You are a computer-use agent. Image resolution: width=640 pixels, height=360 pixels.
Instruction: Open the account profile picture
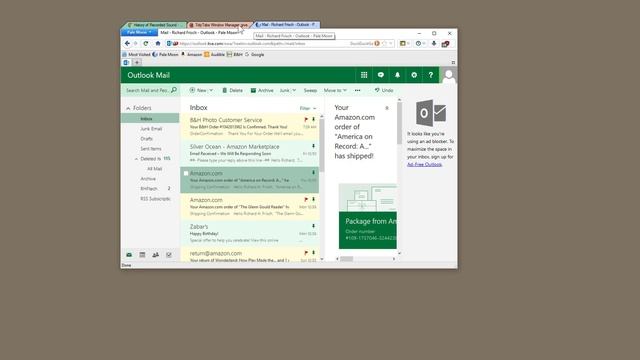(x=449, y=75)
